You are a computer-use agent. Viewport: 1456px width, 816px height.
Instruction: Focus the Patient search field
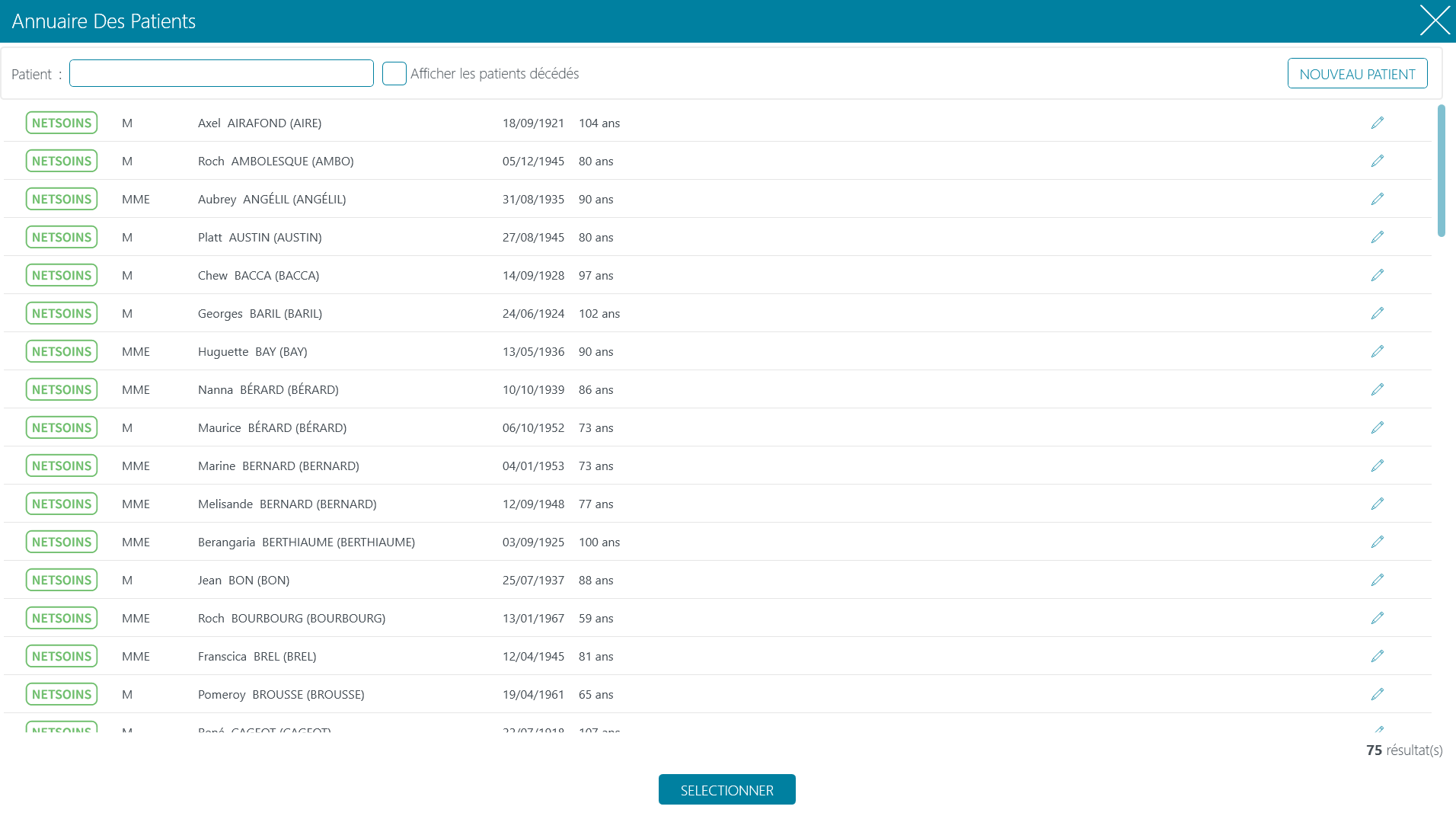point(222,73)
